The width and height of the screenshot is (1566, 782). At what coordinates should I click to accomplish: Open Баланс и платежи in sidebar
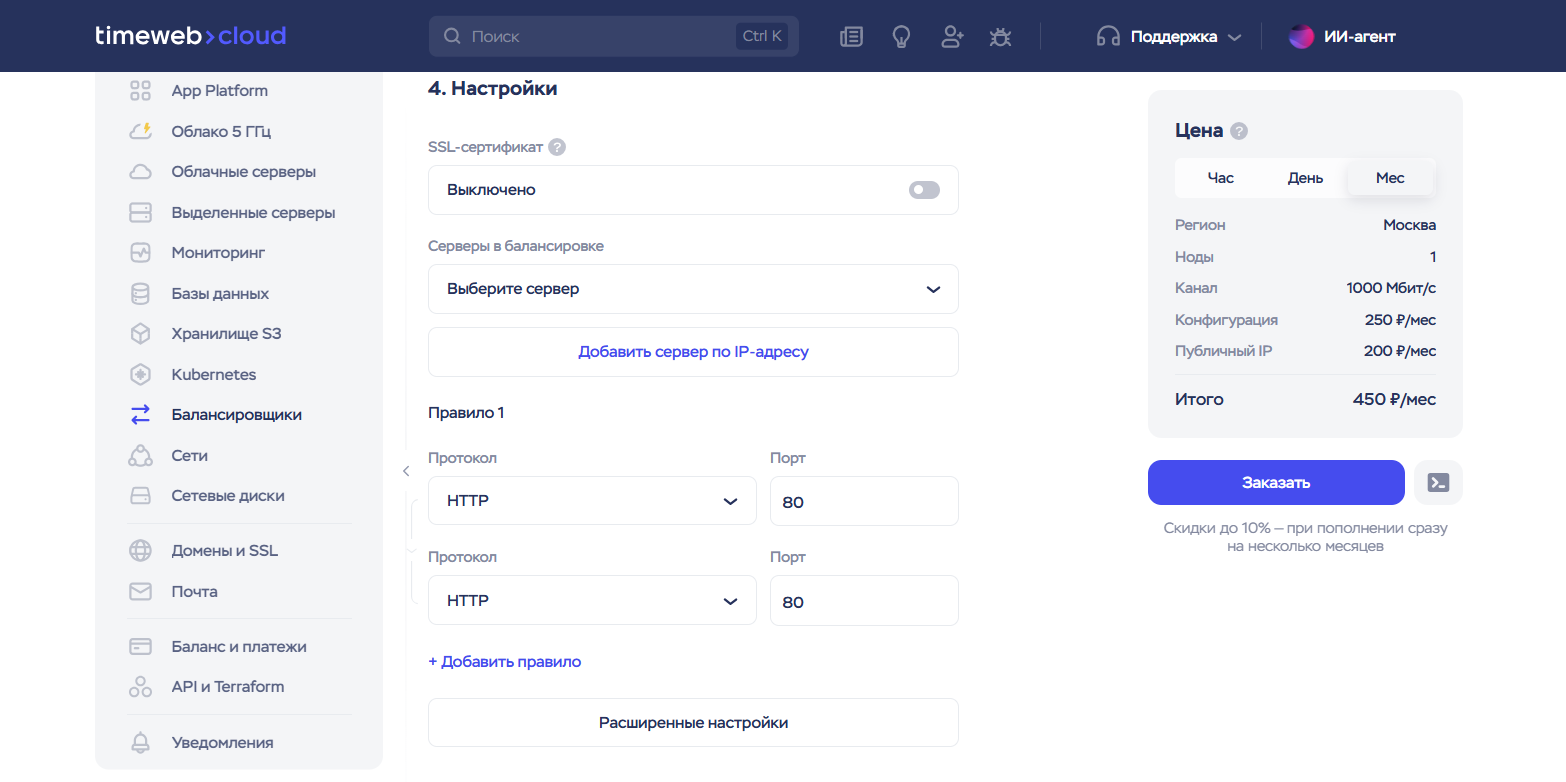pyautogui.click(x=239, y=647)
